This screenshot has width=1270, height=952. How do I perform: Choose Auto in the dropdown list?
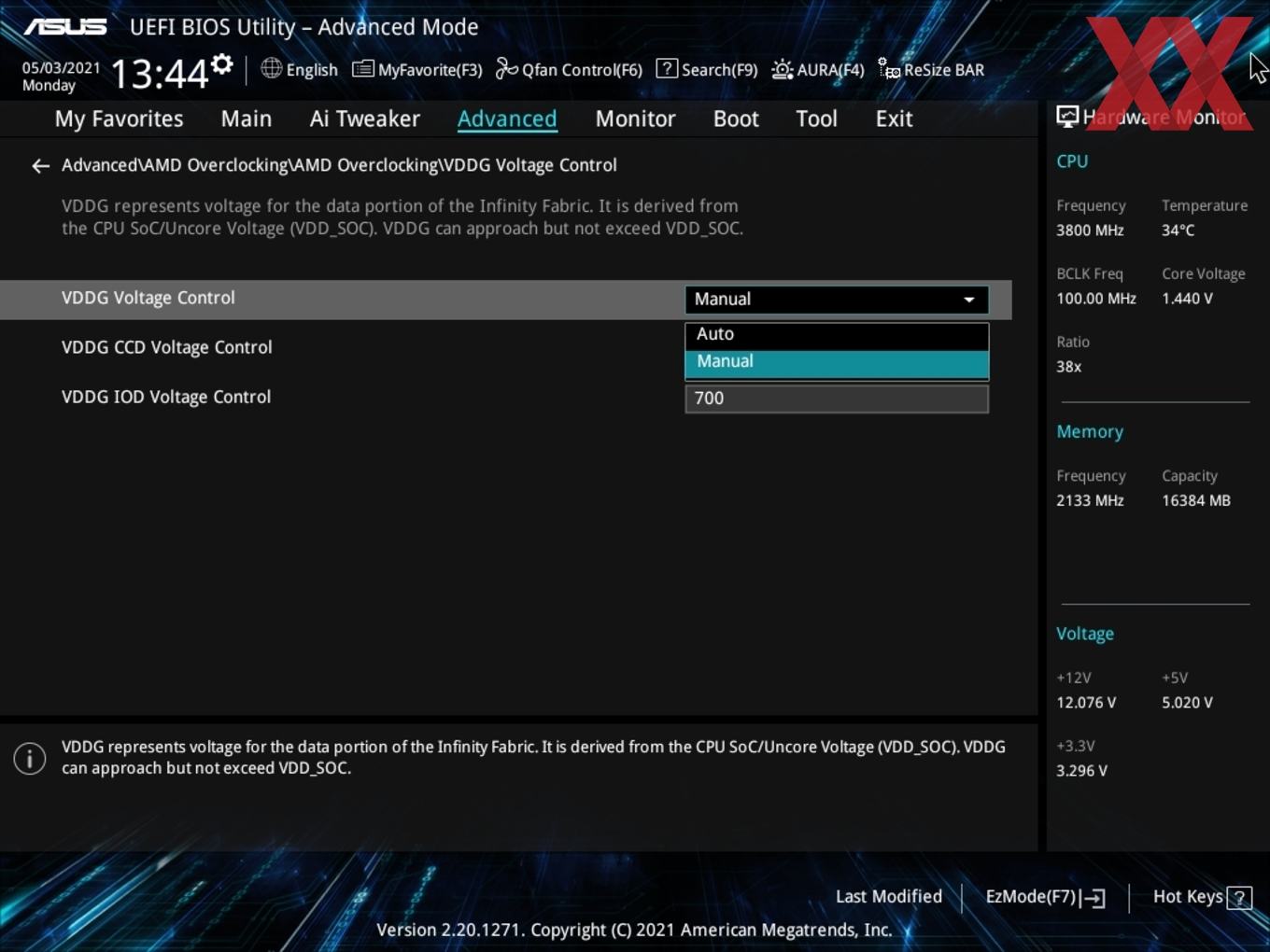[837, 334]
